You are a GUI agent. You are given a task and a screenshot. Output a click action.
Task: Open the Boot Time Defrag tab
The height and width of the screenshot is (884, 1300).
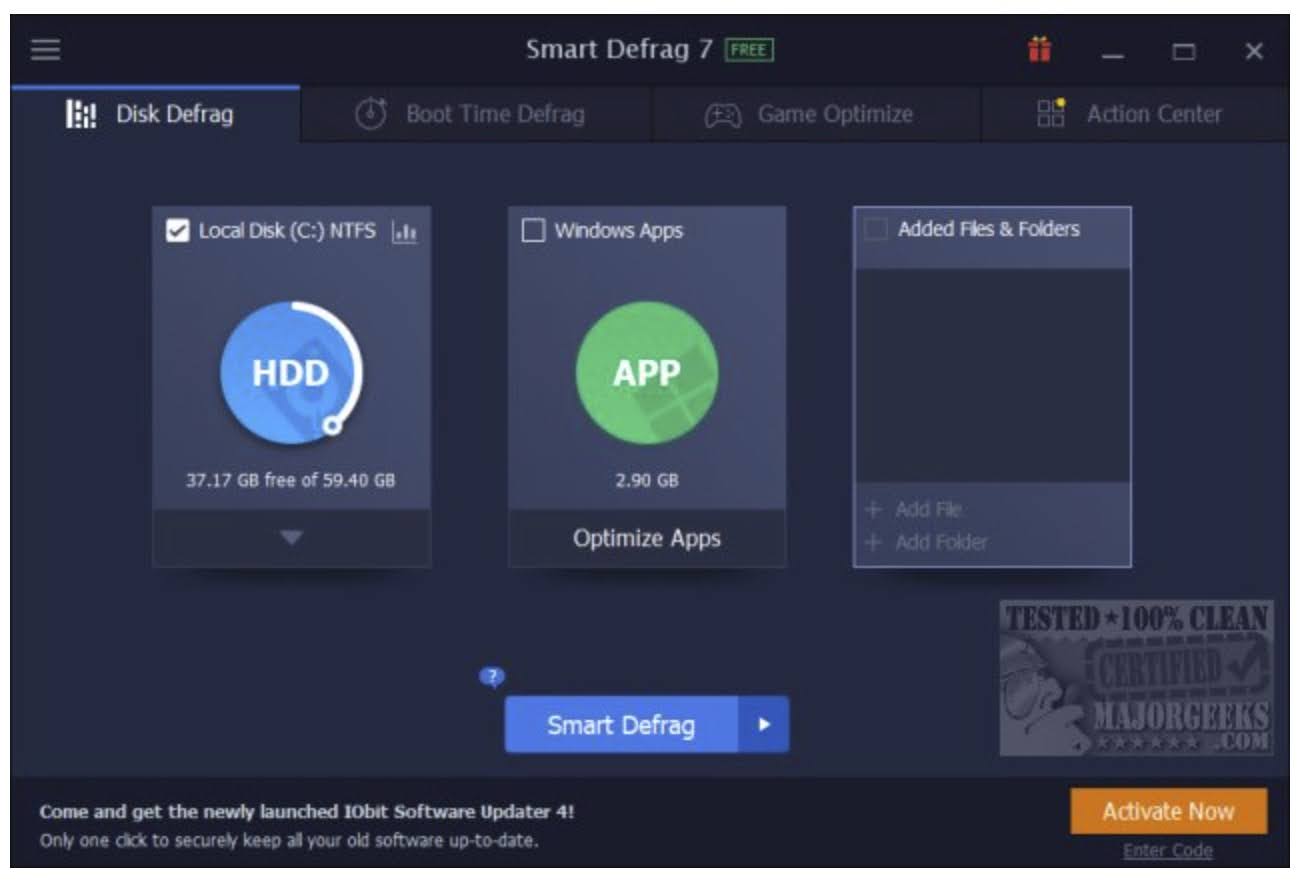(x=475, y=114)
